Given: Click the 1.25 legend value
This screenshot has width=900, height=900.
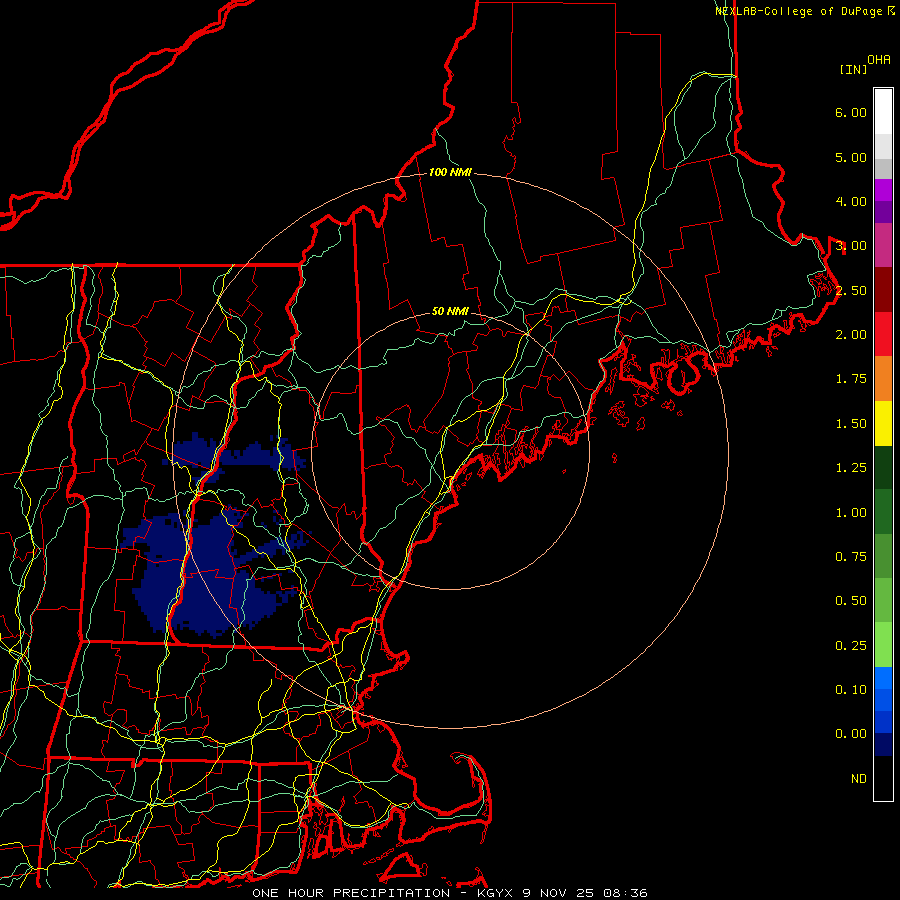Looking at the screenshot, I should tap(851, 468).
